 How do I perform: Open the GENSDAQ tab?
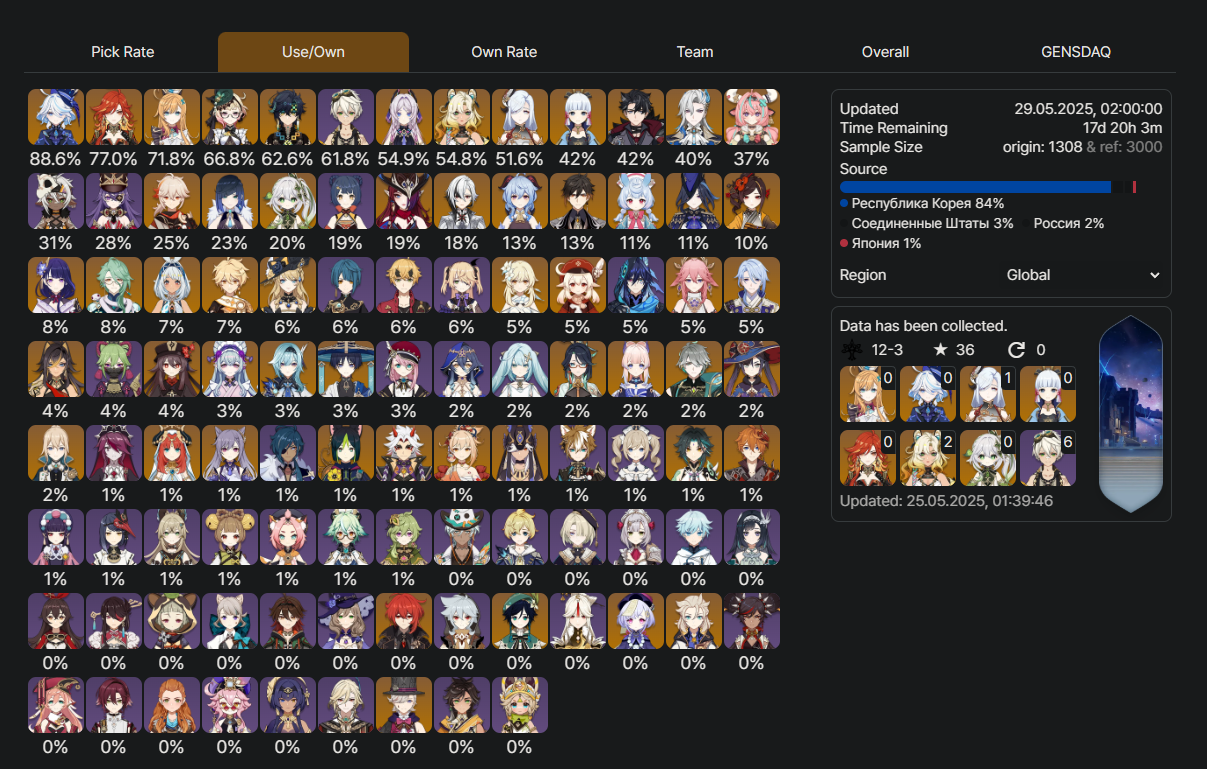click(x=1076, y=52)
